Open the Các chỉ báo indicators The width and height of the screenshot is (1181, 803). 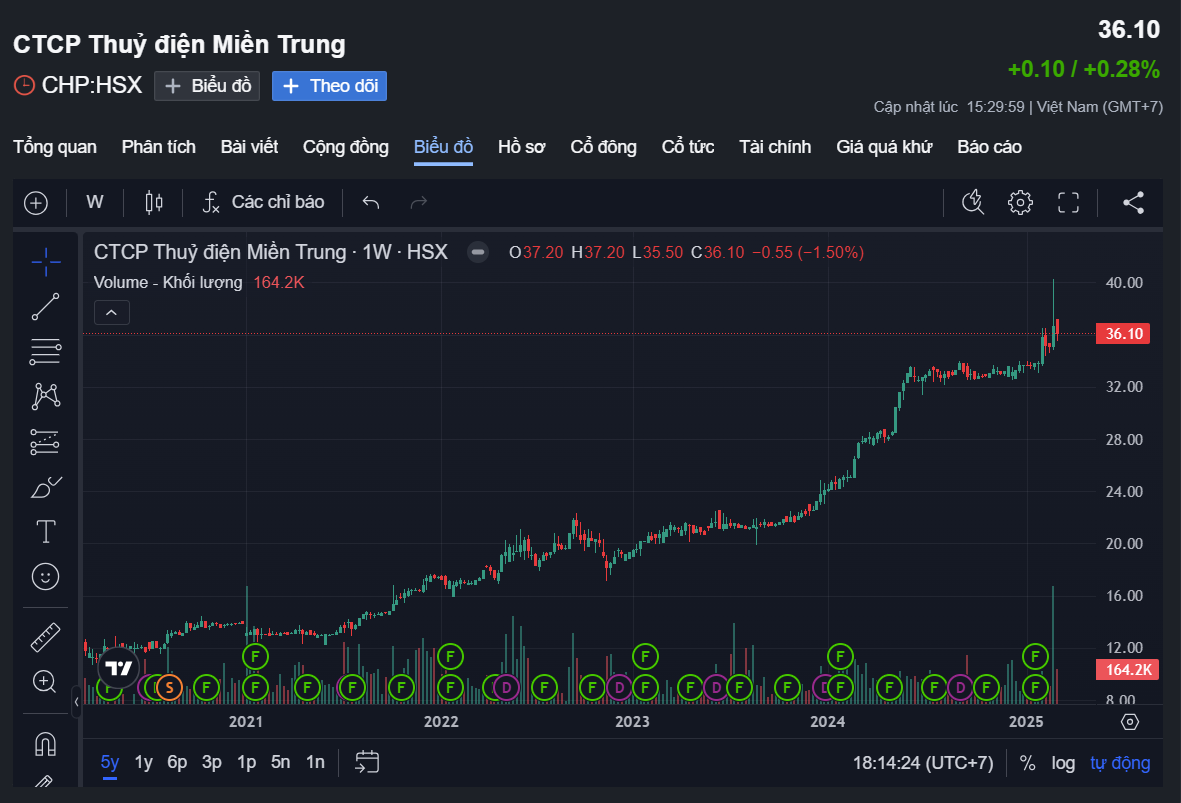(x=263, y=202)
